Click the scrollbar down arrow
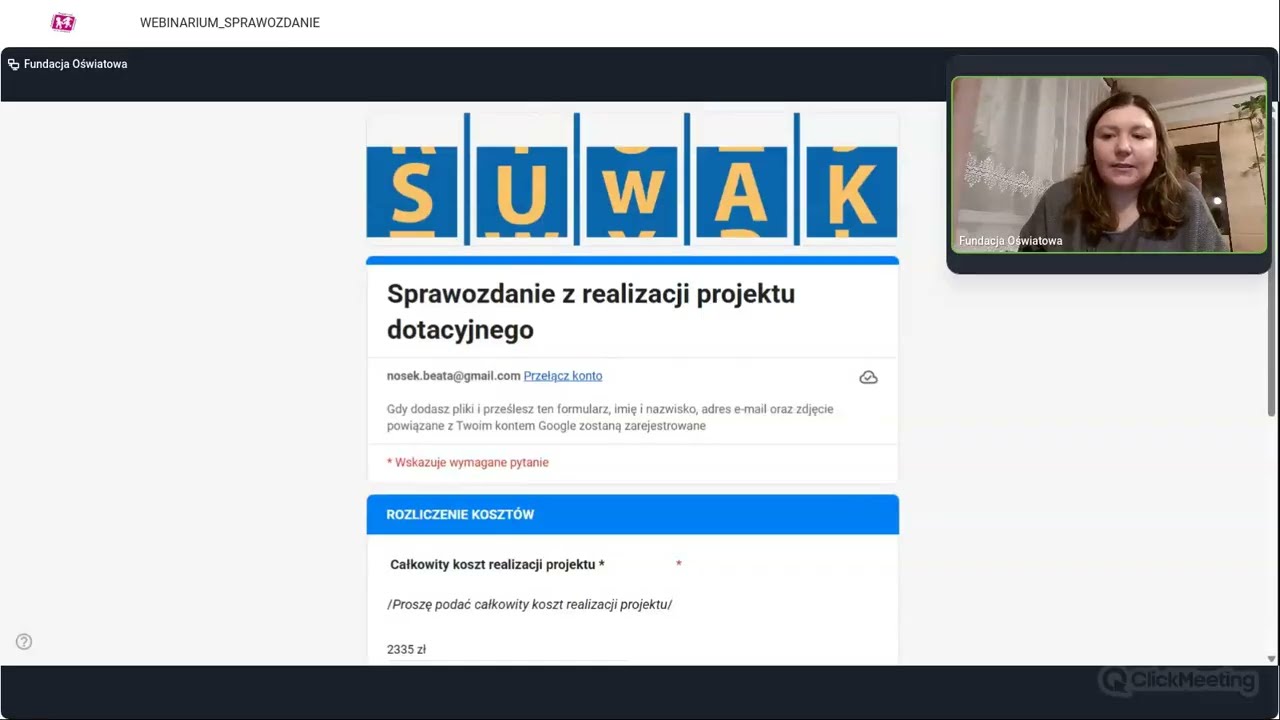The height and width of the screenshot is (720, 1280). pos(1272,658)
